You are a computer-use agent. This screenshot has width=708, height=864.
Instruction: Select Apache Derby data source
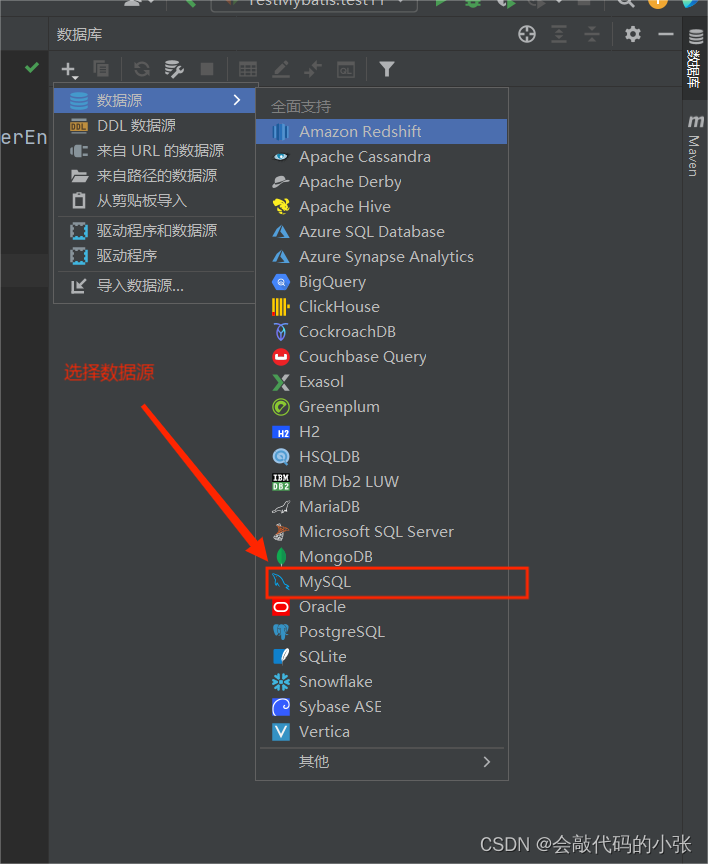pyautogui.click(x=381, y=182)
